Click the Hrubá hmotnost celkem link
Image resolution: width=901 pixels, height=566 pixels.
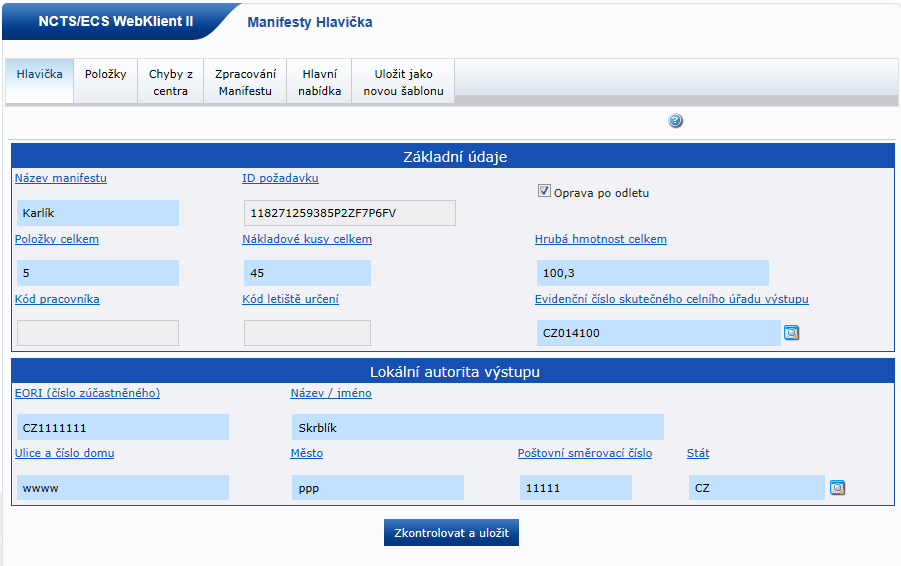click(x=600, y=239)
